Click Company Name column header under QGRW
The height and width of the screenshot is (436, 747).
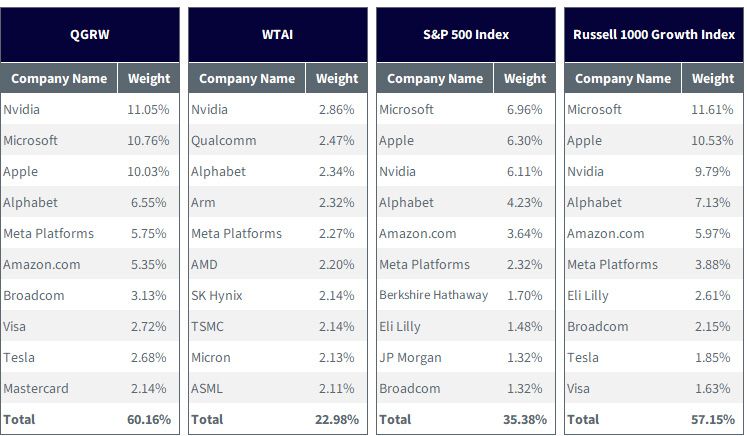point(59,78)
